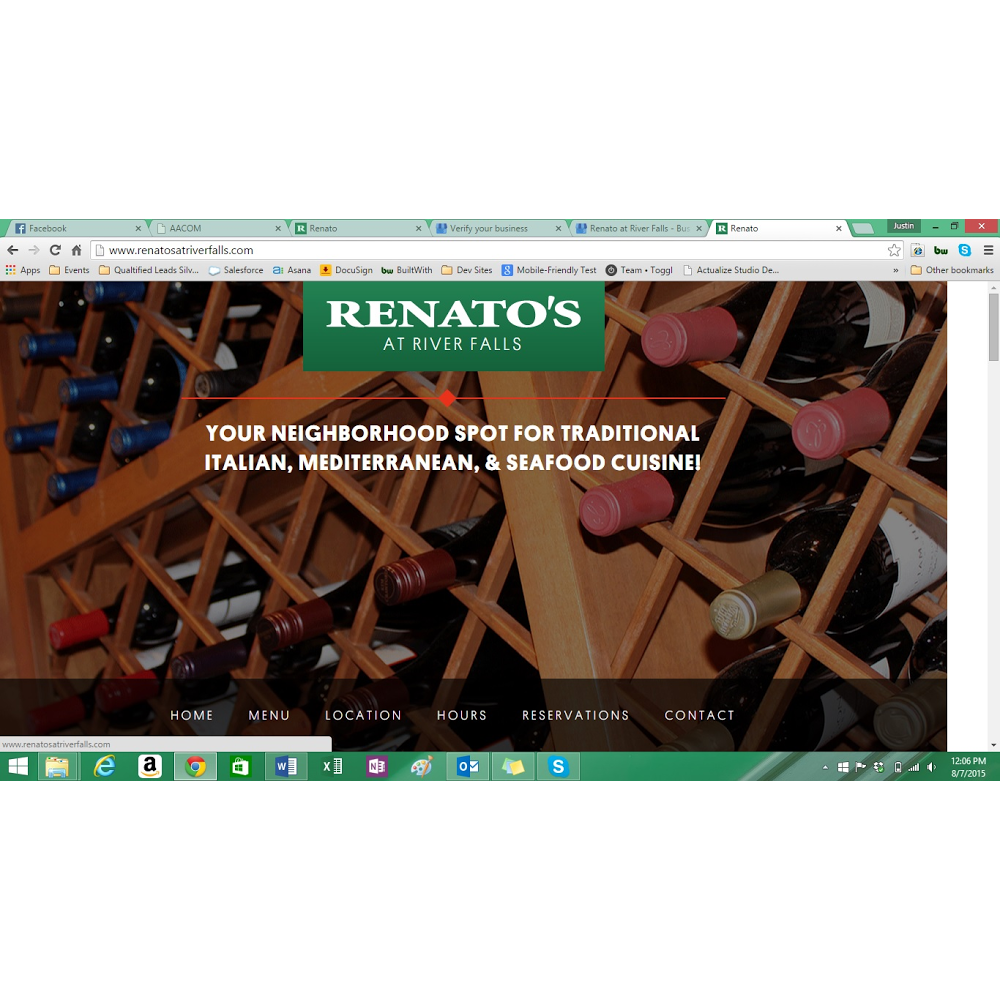
Task: Open the Apps shortcut in bookmarks bar
Action: pos(23,270)
